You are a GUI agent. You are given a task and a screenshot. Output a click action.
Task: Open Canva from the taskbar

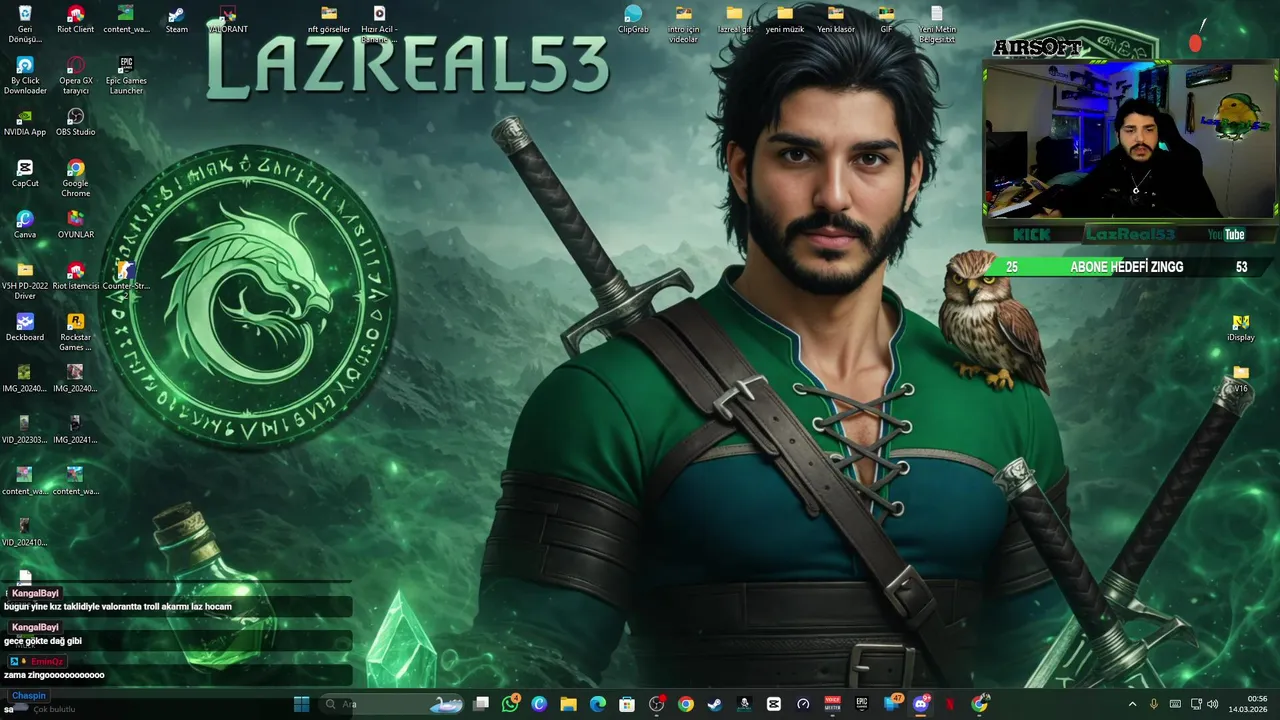tap(539, 704)
